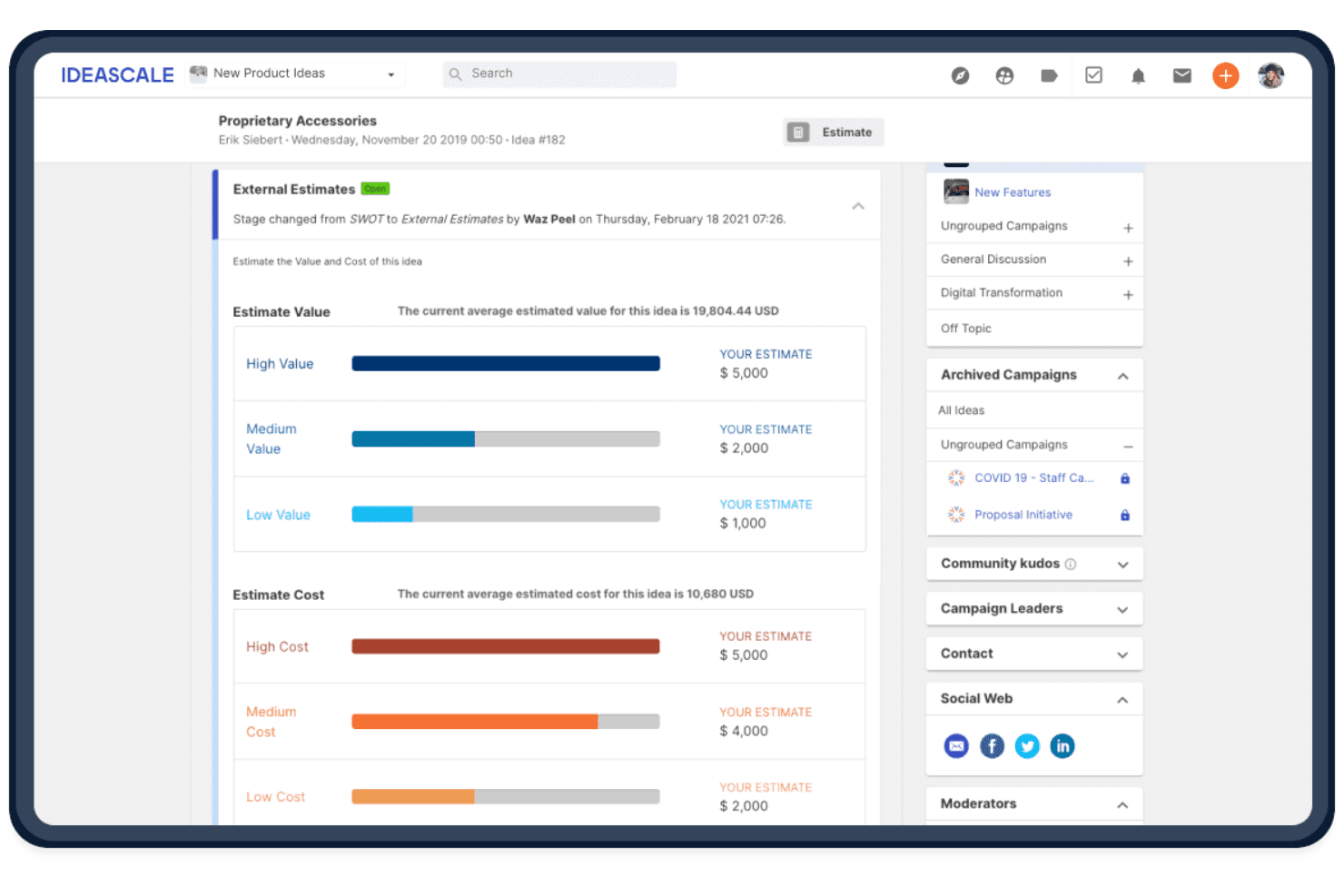
Task: Select Off Topic campaign
Action: pos(966,329)
